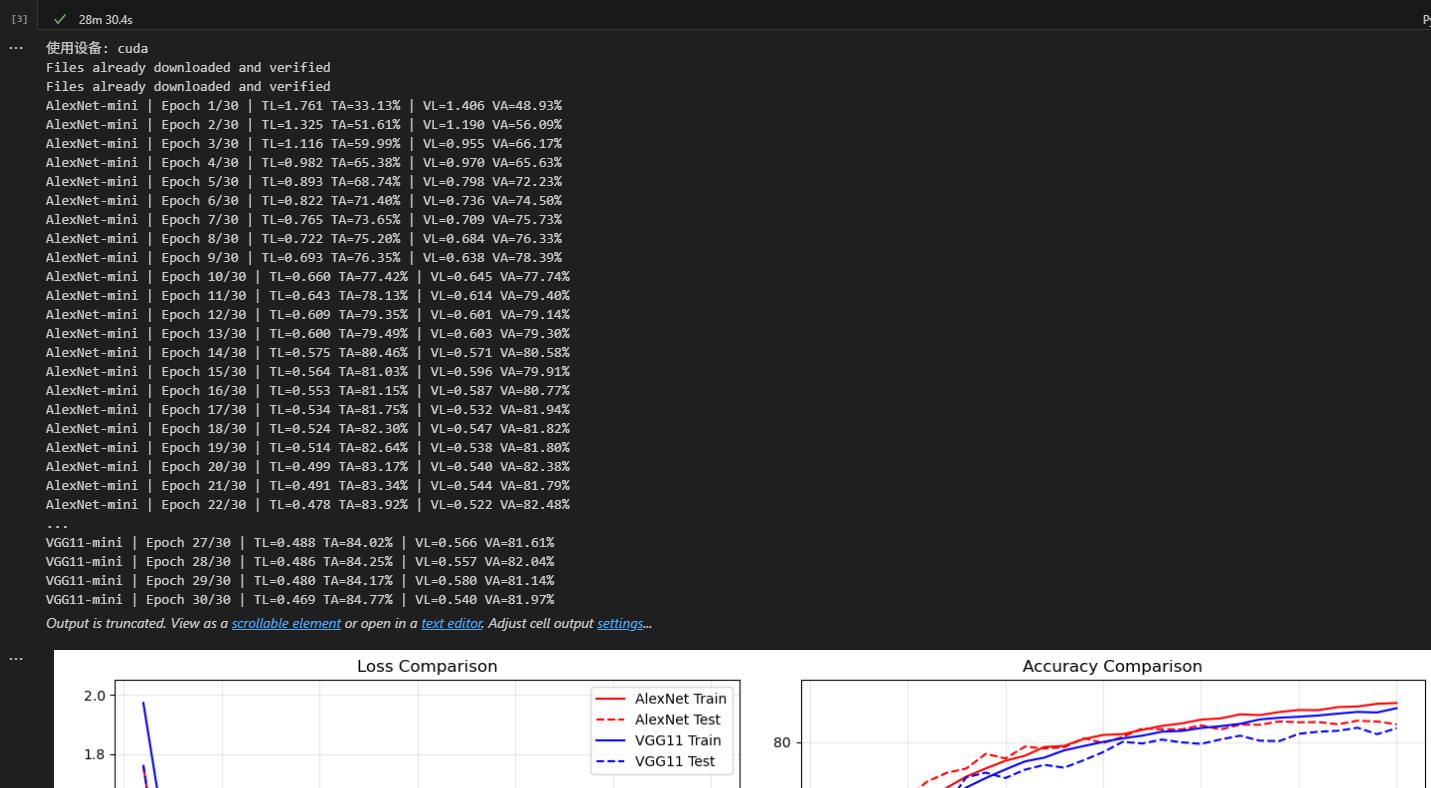Click 'Output is truncated. View as a' text
This screenshot has height=788, width=1431.
click(137, 623)
